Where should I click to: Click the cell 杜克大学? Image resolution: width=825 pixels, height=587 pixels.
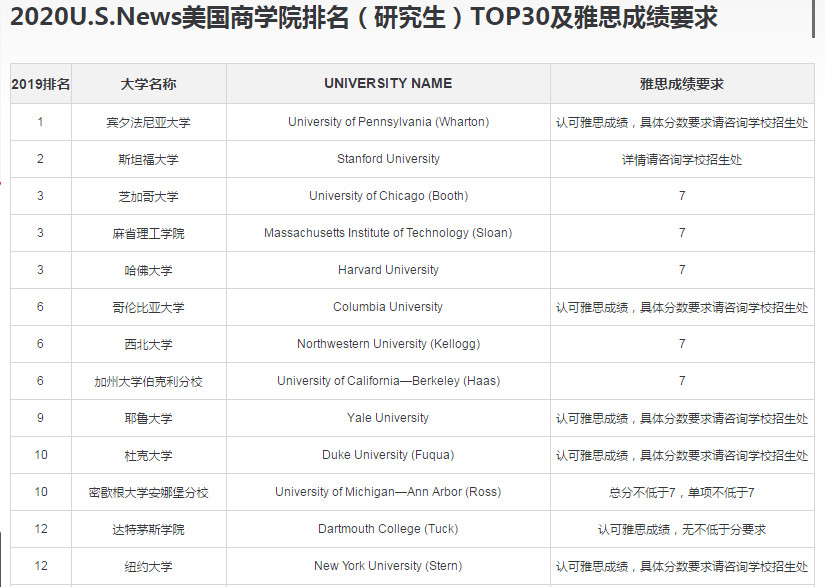(148, 455)
